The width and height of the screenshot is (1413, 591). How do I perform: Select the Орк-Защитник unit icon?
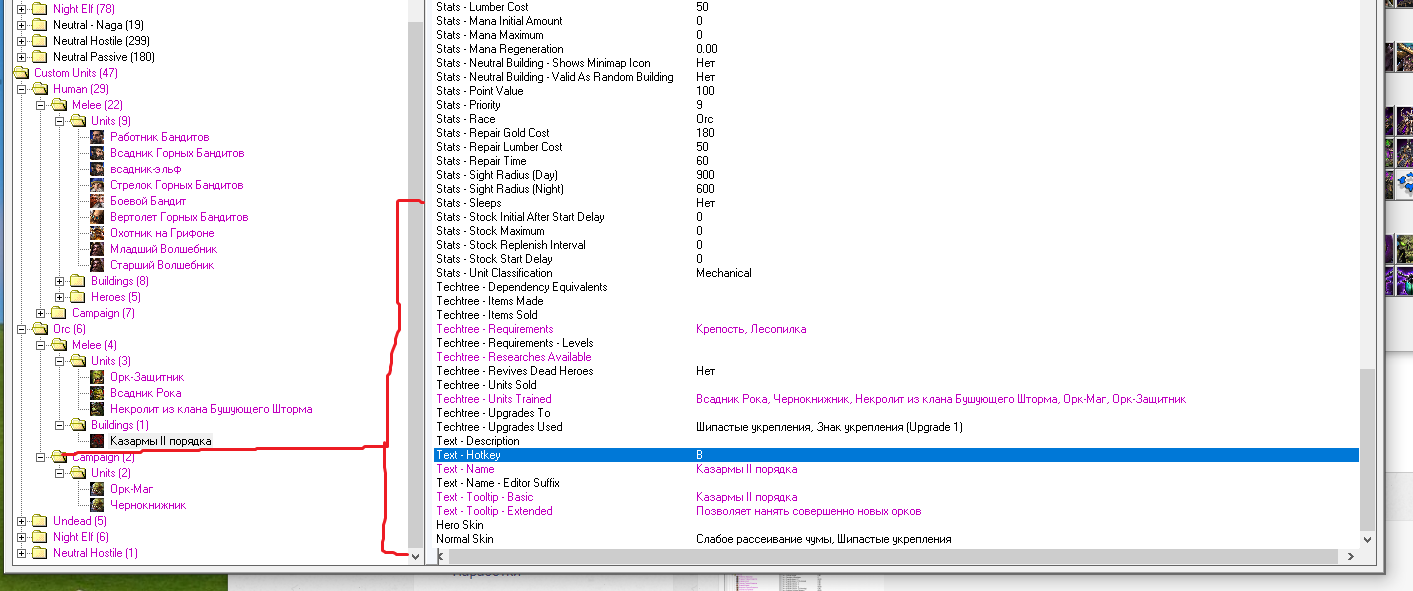(97, 377)
